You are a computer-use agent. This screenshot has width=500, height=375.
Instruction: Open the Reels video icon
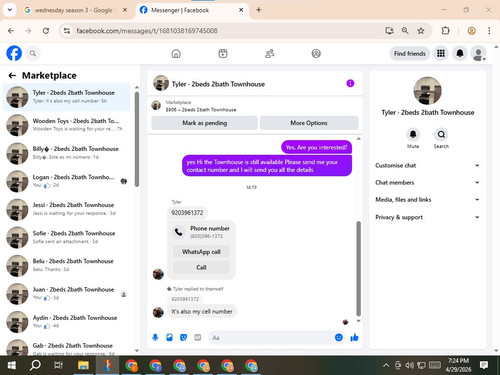(x=223, y=53)
